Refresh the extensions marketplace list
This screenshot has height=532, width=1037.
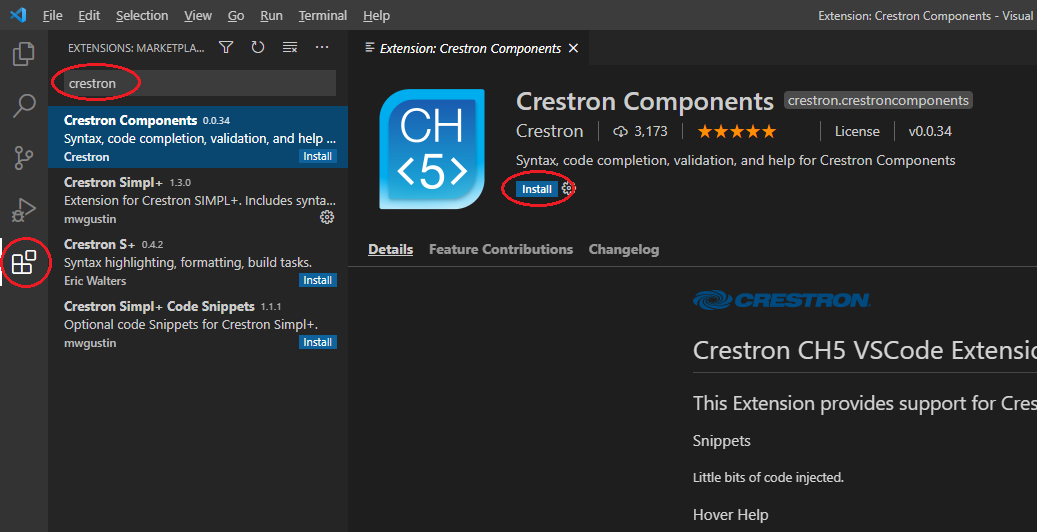tap(258, 47)
